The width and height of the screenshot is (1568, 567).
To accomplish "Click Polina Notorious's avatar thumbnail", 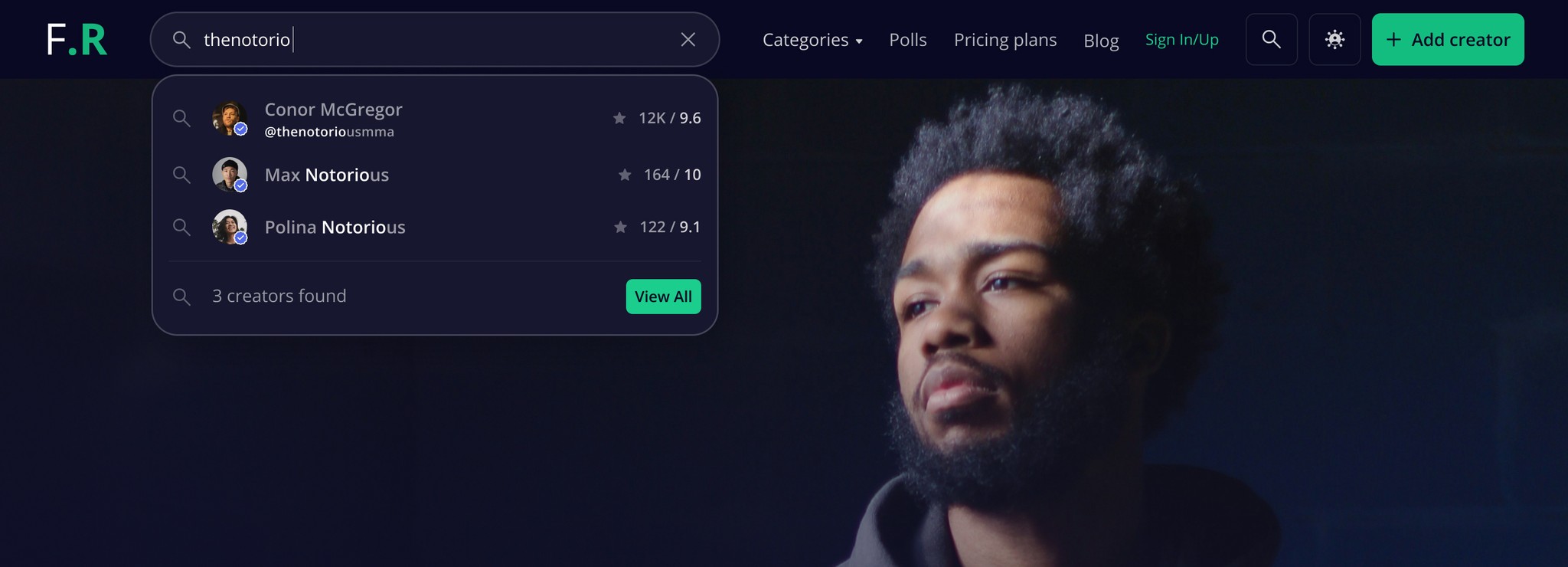I will tap(230, 227).
